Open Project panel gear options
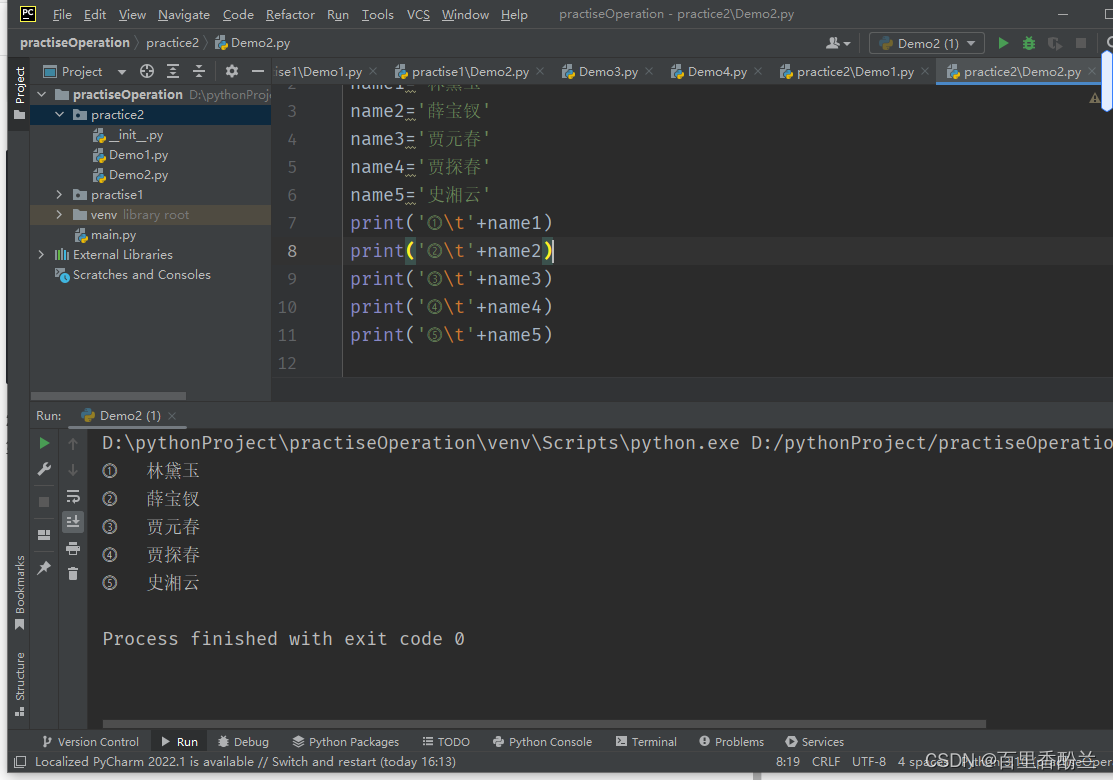The image size is (1113, 780). [231, 71]
